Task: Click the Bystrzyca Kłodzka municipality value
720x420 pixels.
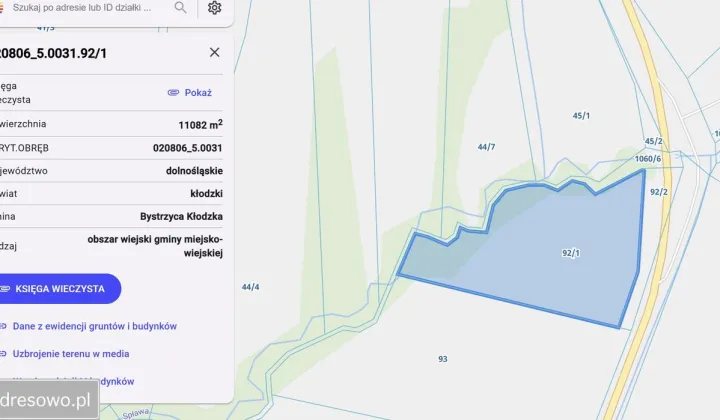Action: pos(181,216)
